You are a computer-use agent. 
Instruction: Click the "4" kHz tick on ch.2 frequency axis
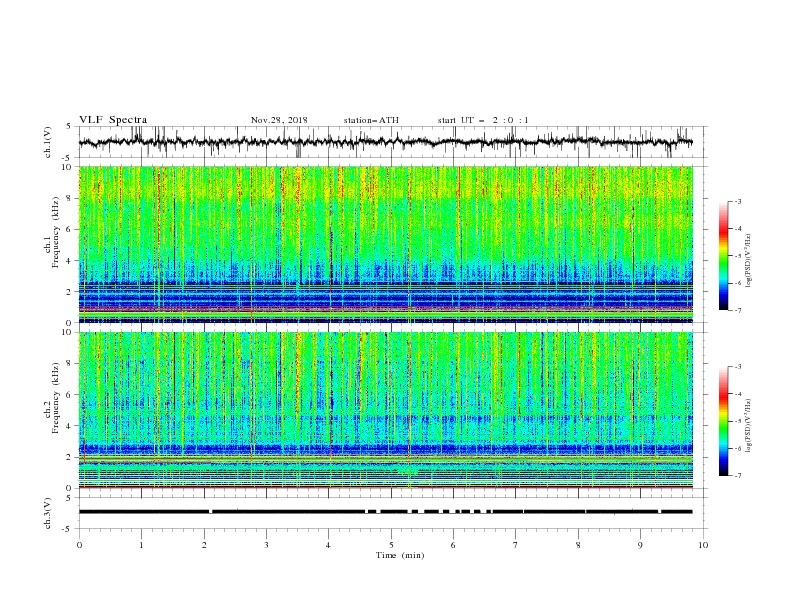tap(69, 426)
